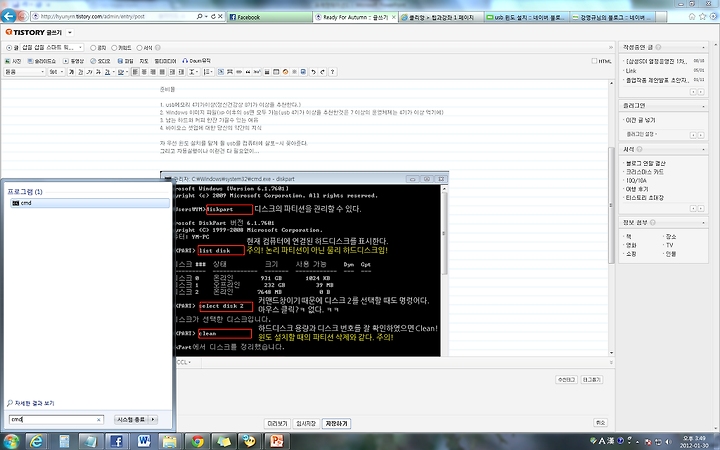Click the preview button below editor
720x450 pixels.
(x=277, y=423)
